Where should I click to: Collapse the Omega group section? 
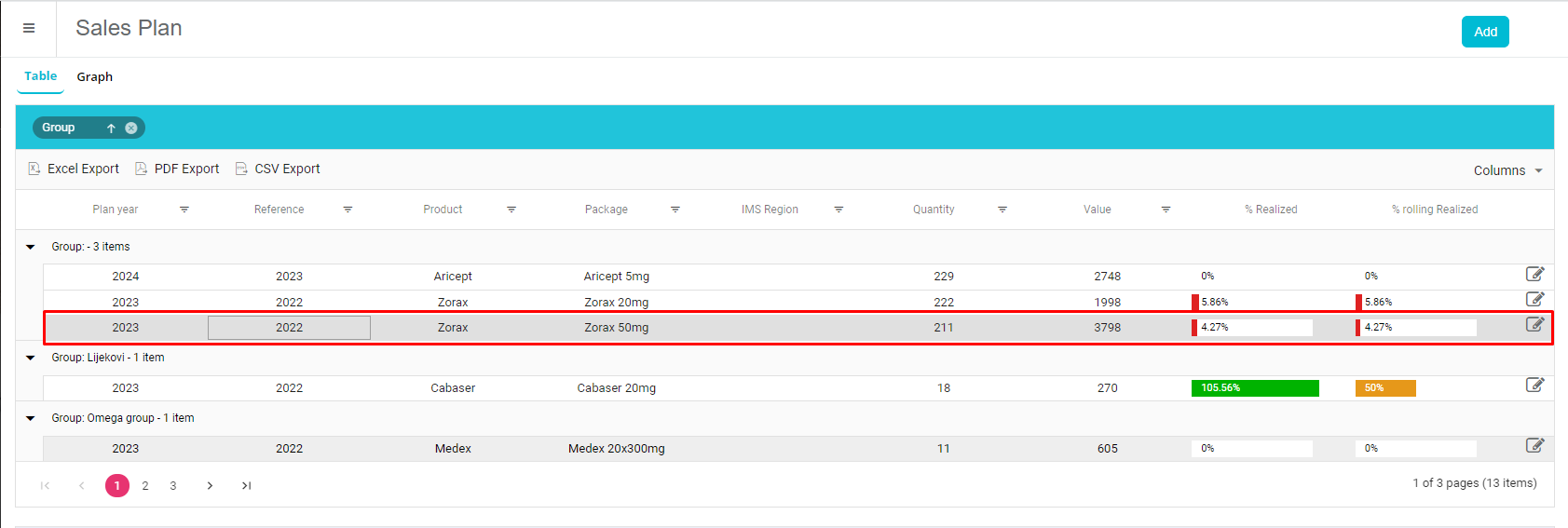click(31, 418)
